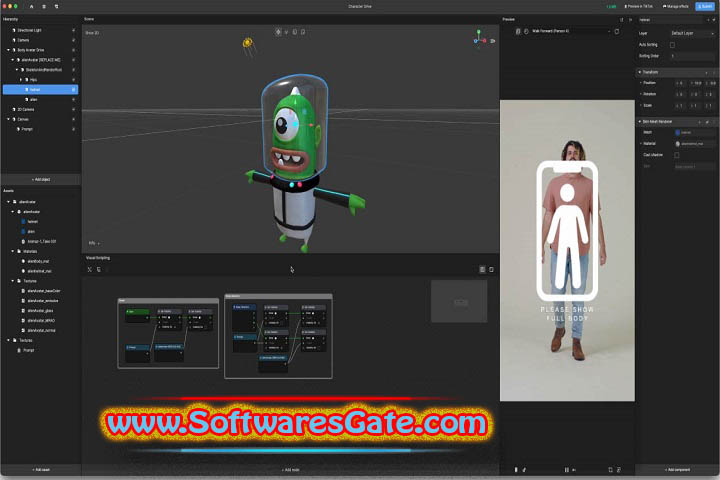Open the home icon in the title bar
720x480 pixels.
point(31,6)
